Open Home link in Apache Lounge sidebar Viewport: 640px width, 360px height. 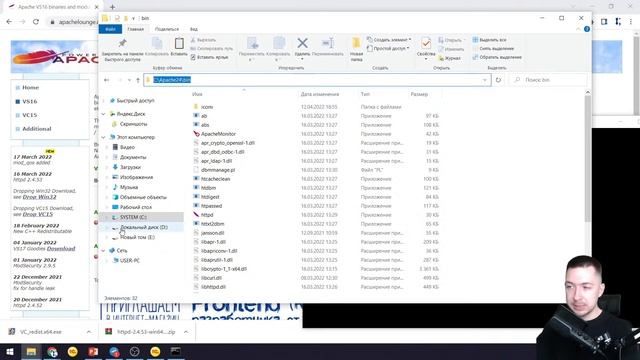point(31,87)
